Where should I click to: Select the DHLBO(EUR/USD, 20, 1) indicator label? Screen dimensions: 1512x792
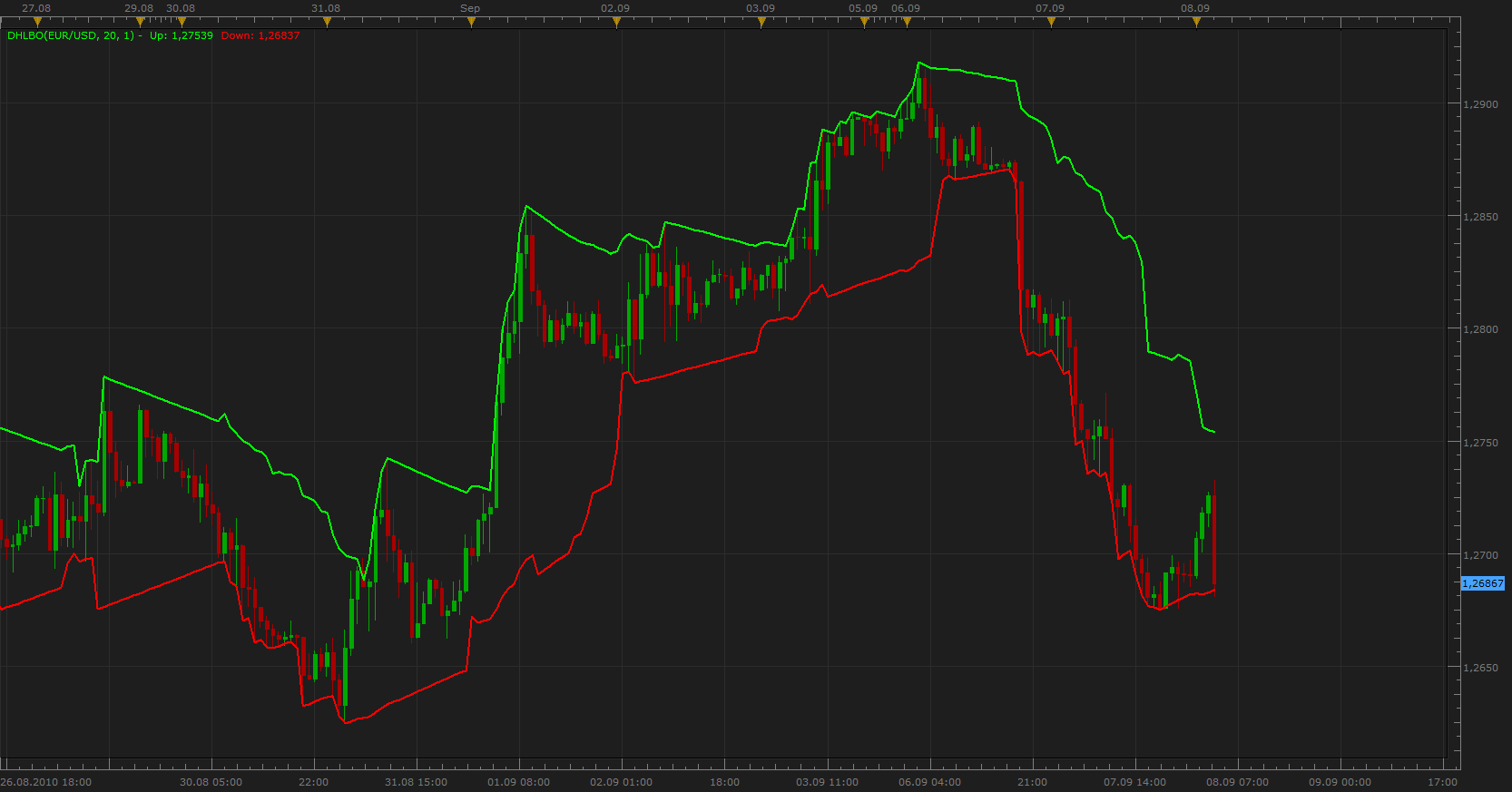click(71, 35)
